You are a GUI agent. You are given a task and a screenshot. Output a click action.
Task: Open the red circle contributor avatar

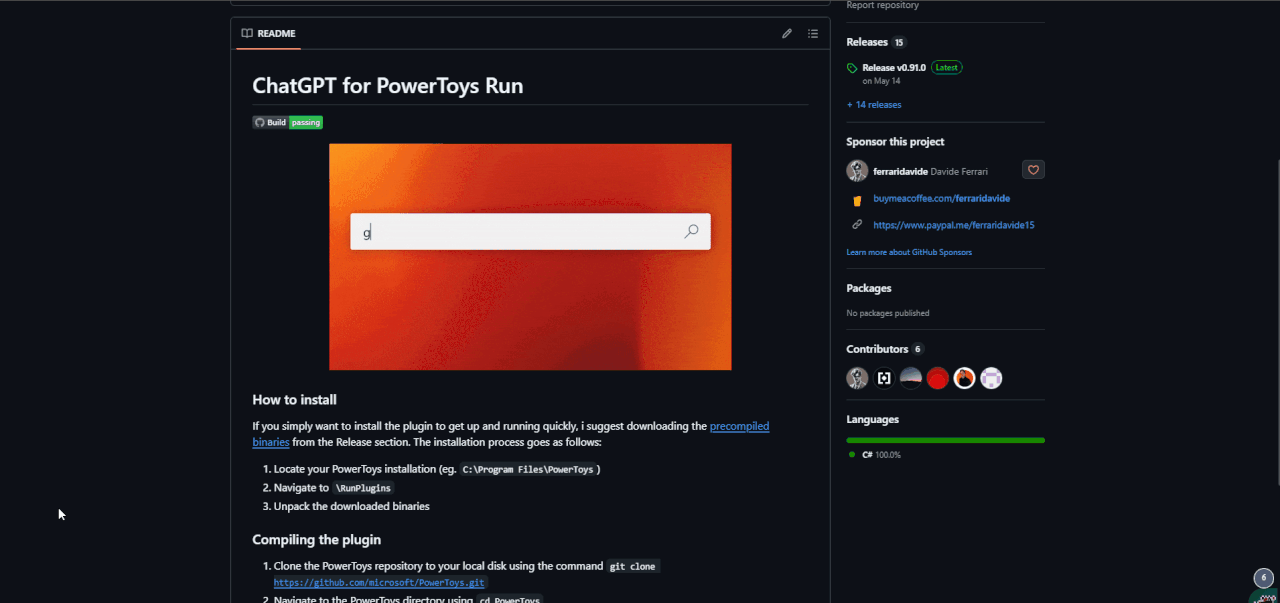coord(937,378)
